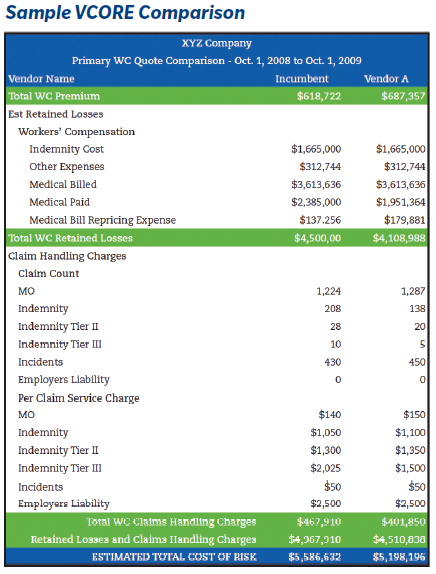The width and height of the screenshot is (436, 574).
Task: Click the Per Claim Service Charge heading
Action: click(79, 398)
